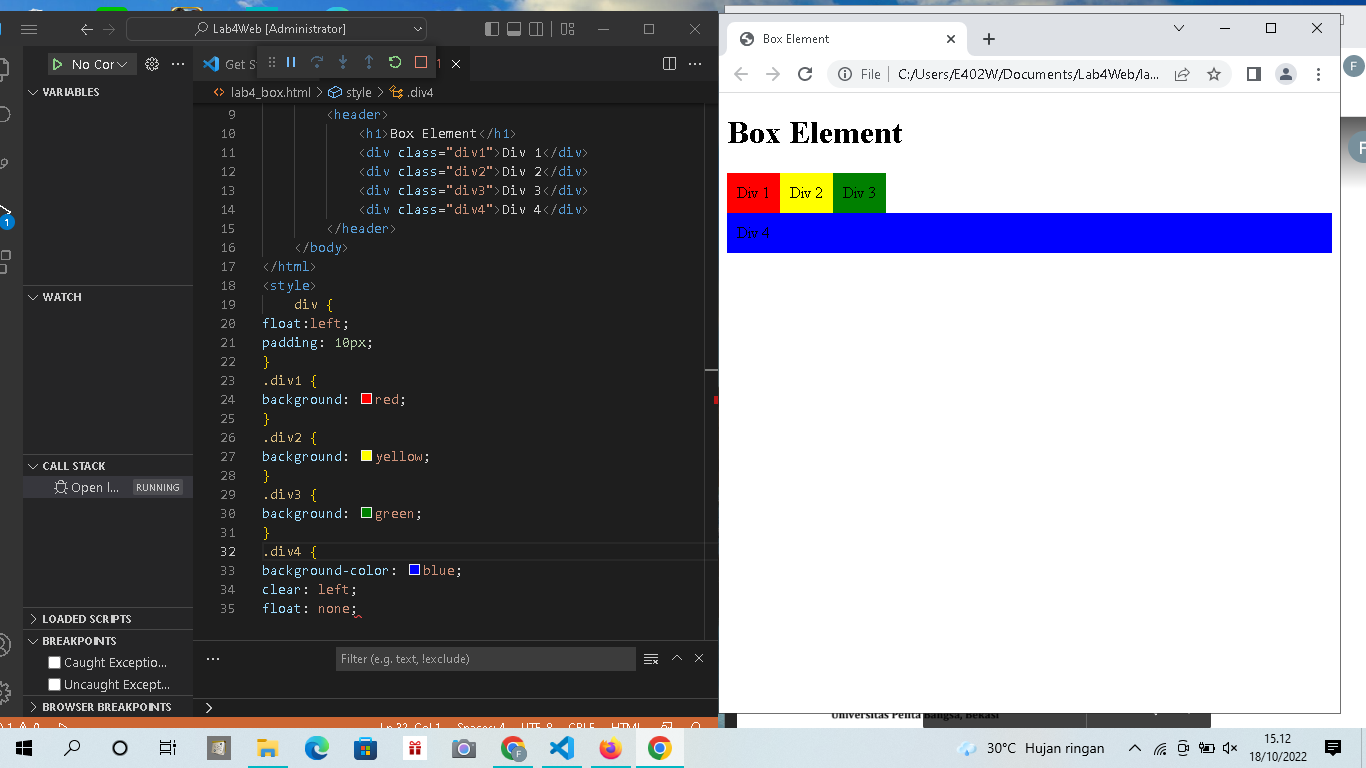Open debug configuration settings gear
The width and height of the screenshot is (1366, 768).
point(152,63)
